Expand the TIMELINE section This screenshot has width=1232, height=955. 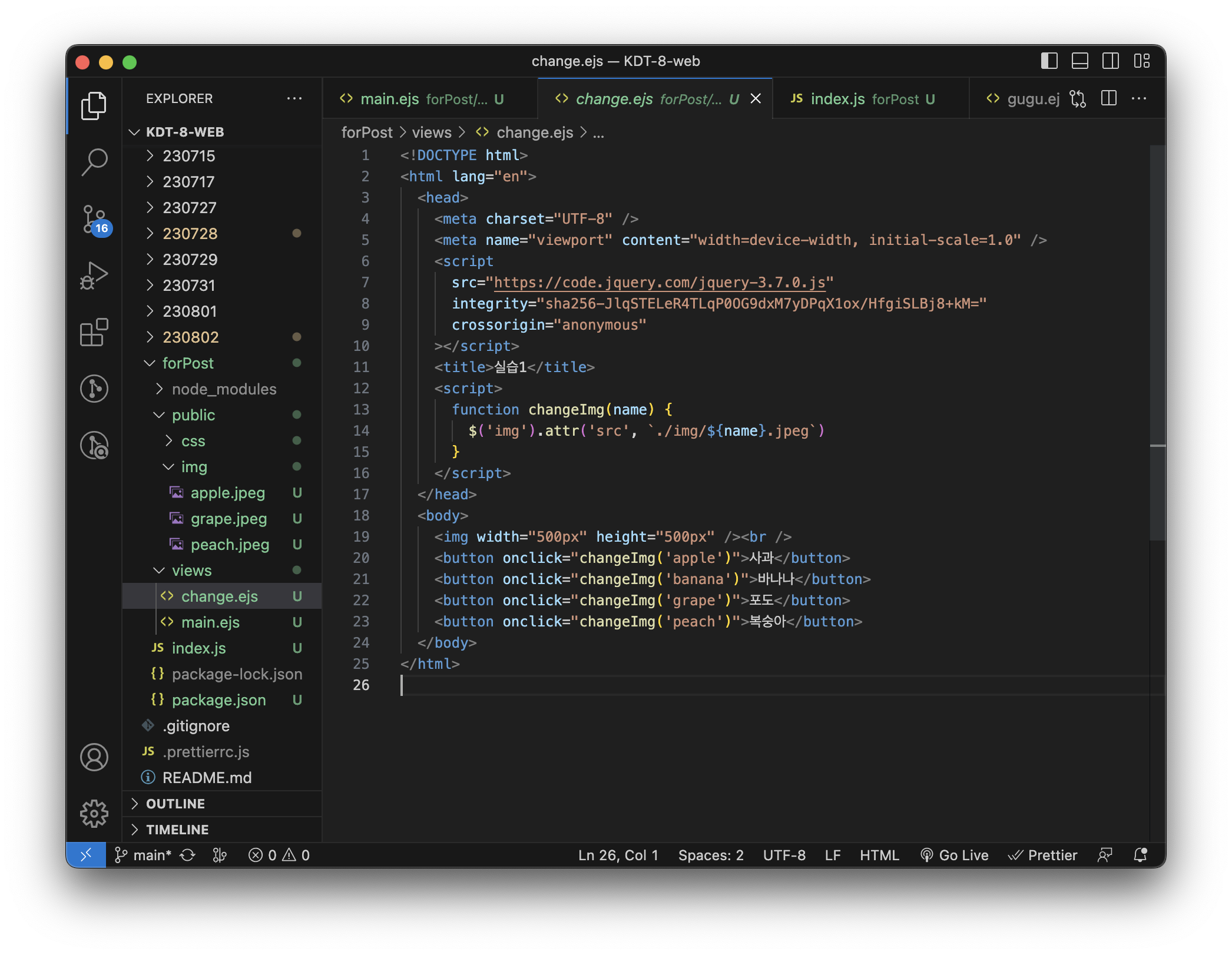(x=221, y=830)
